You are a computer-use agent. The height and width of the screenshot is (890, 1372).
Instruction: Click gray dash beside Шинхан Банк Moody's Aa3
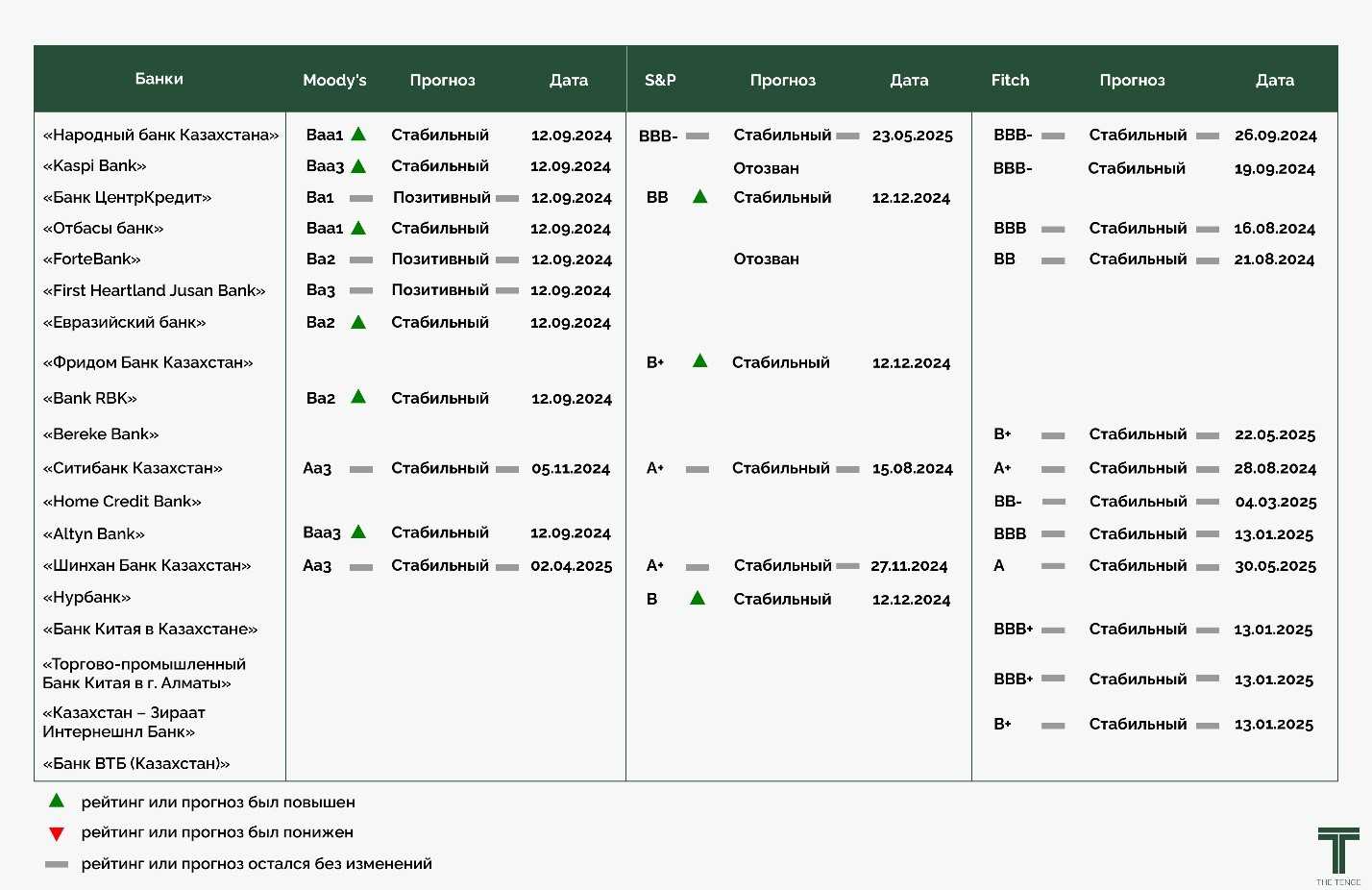[x=361, y=567]
